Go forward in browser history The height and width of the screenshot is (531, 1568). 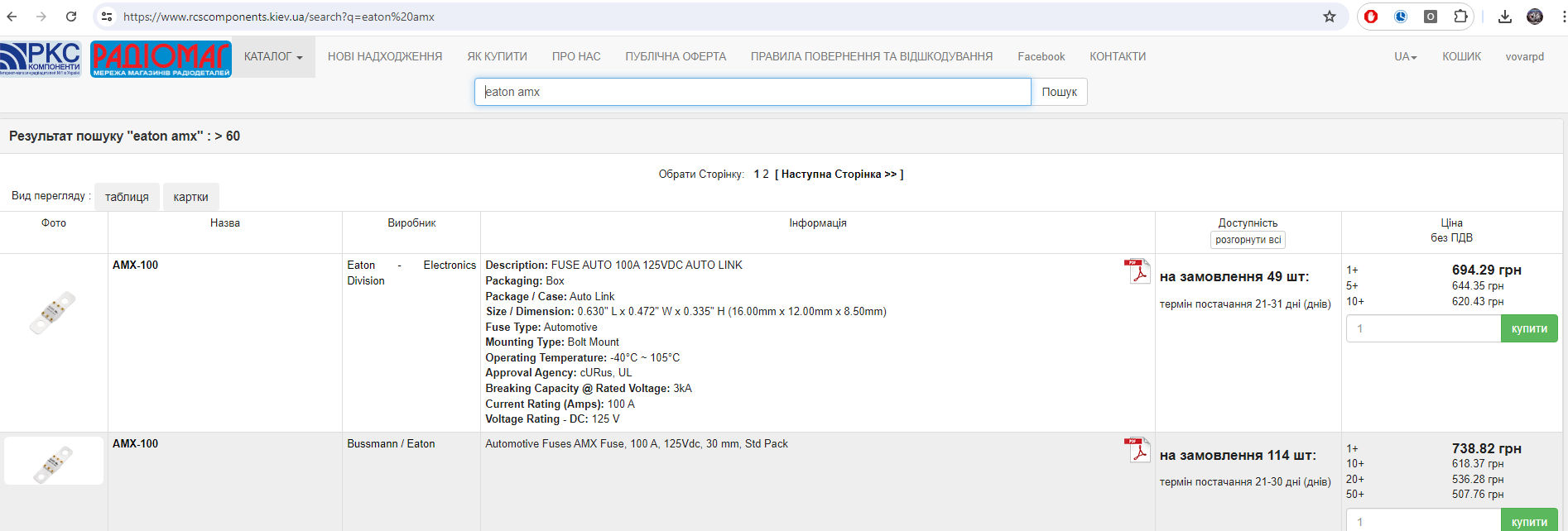41,17
